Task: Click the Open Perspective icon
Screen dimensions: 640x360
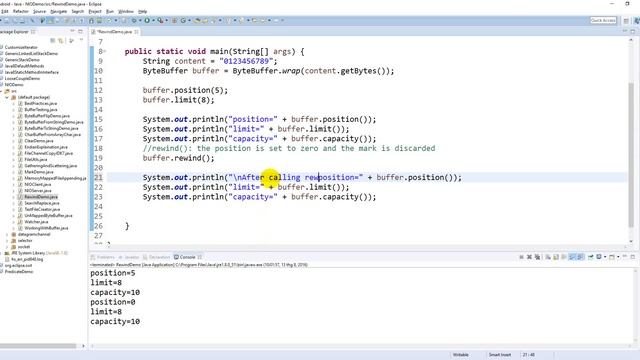Action: (626, 20)
